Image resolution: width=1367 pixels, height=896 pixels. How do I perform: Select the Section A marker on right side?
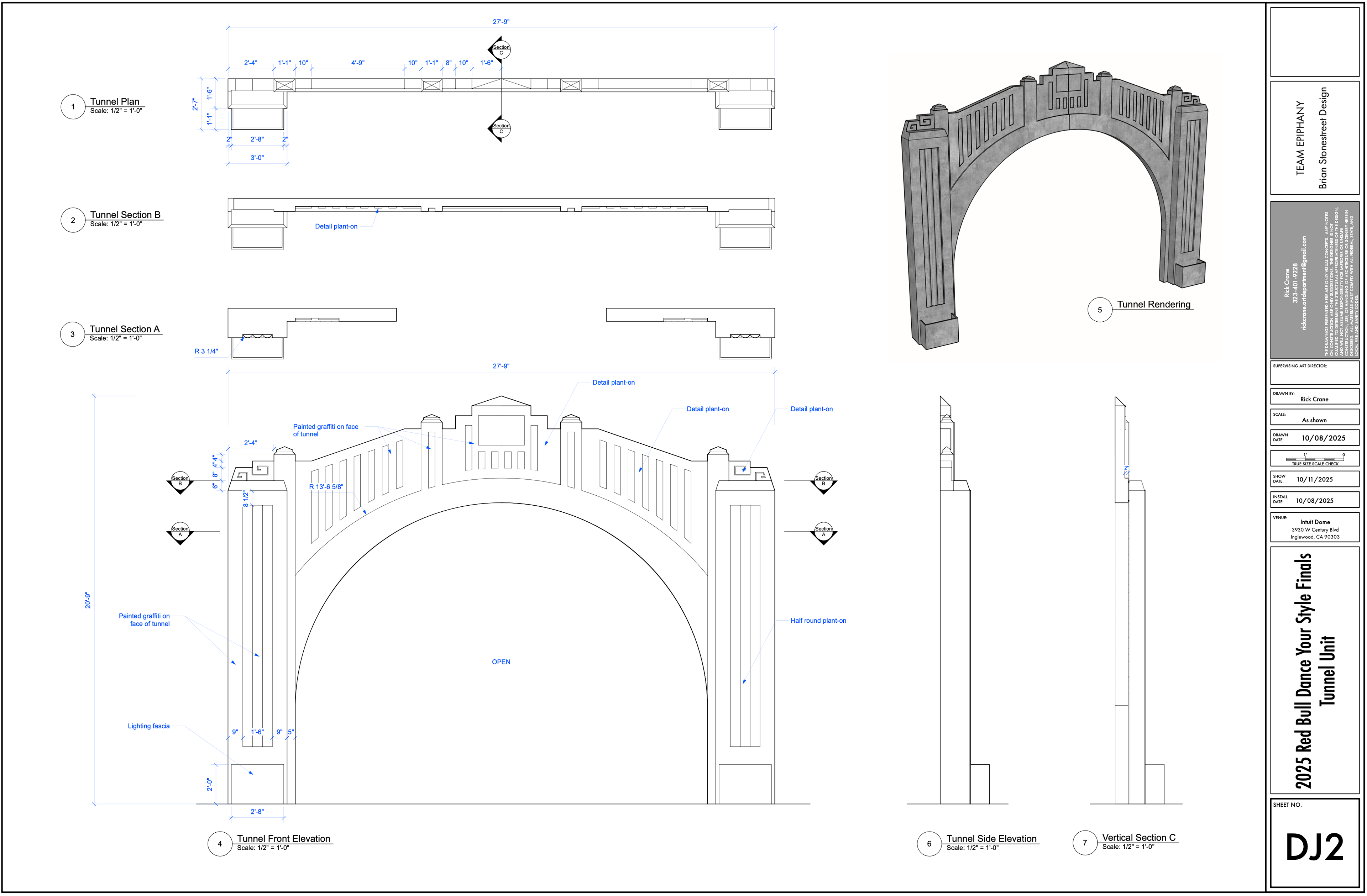tap(824, 531)
